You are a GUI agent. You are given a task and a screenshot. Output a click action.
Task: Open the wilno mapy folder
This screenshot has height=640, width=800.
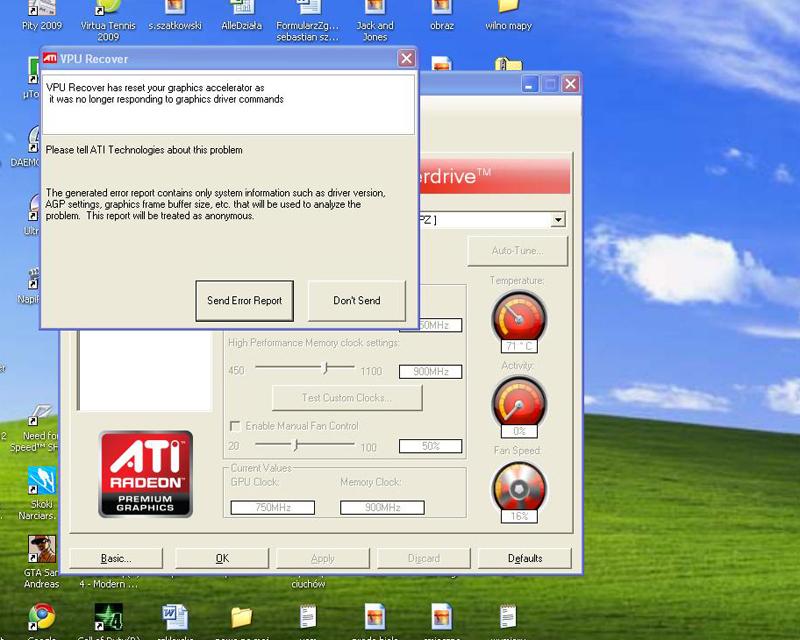(508, 14)
